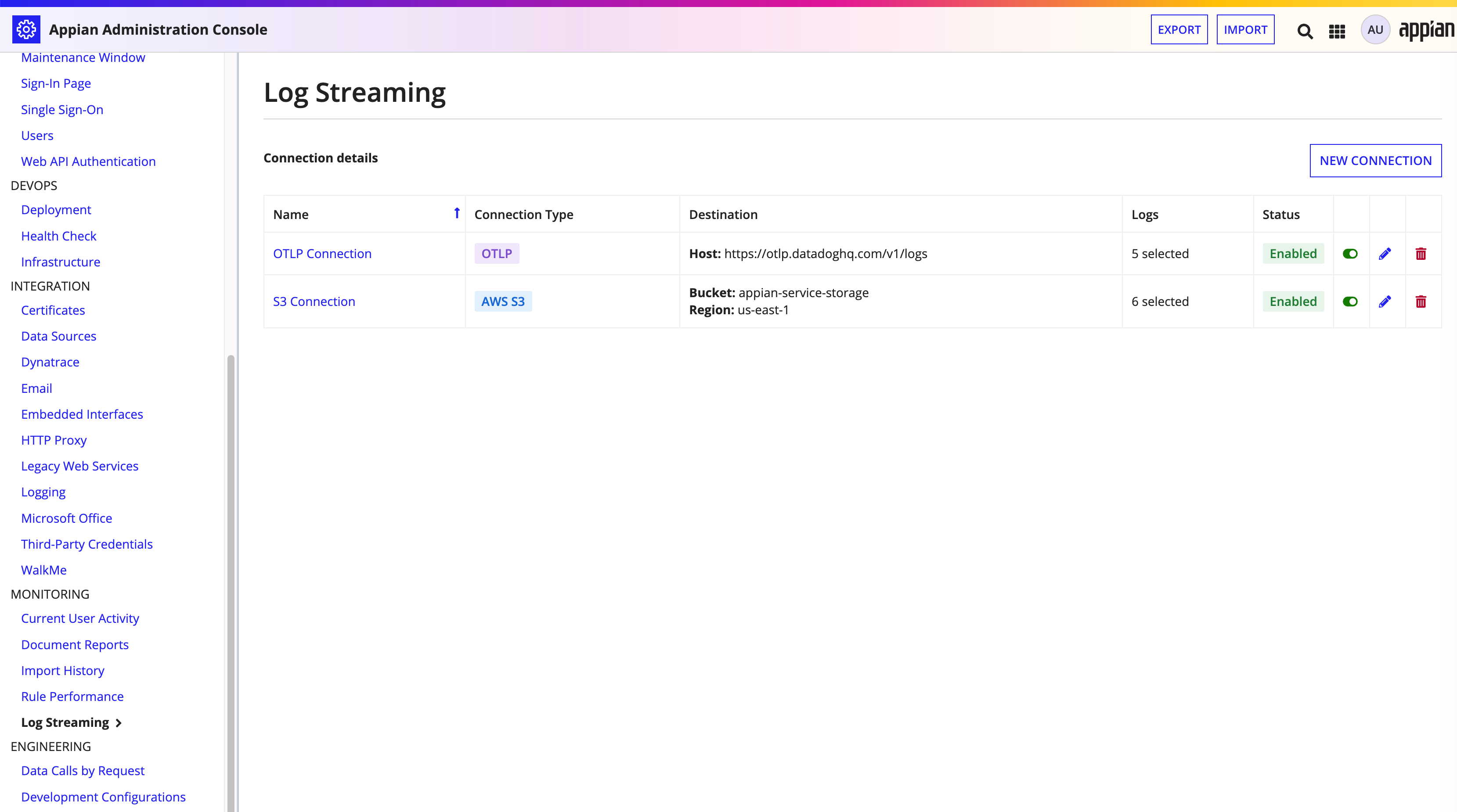Open Web API Authentication
Image resolution: width=1457 pixels, height=812 pixels.
coord(88,162)
